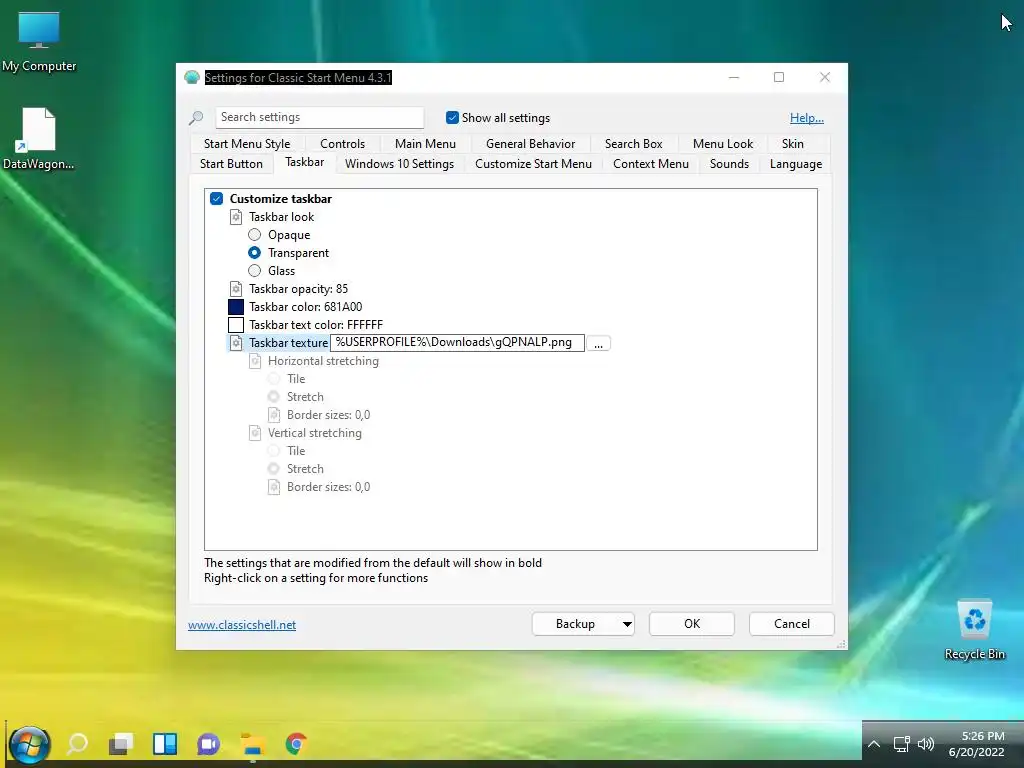Open network status tray icon
This screenshot has width=1024, height=768.
(x=901, y=744)
